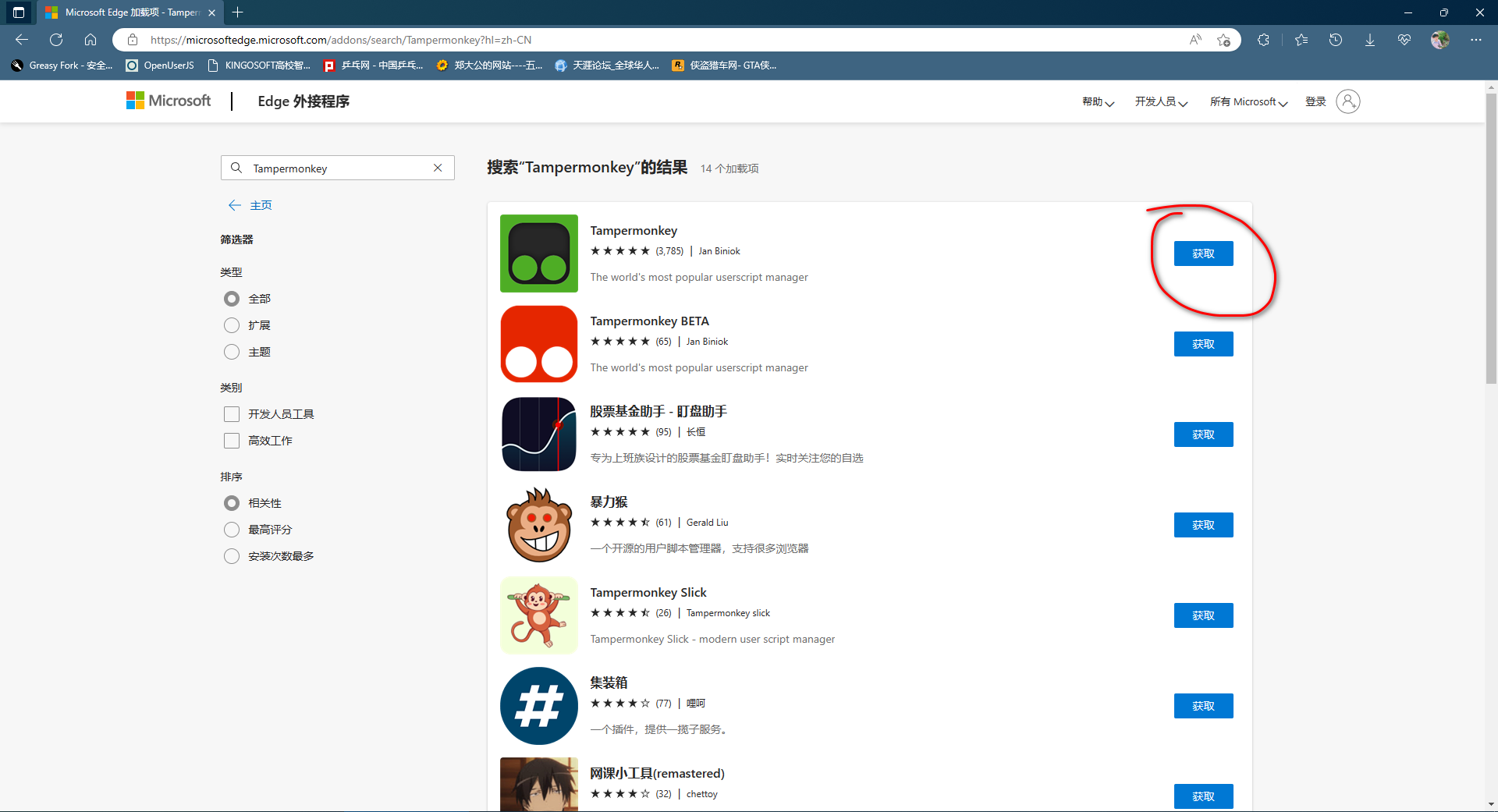This screenshot has width=1498, height=812.
Task: Click the browser address bar URL
Action: 341,40
